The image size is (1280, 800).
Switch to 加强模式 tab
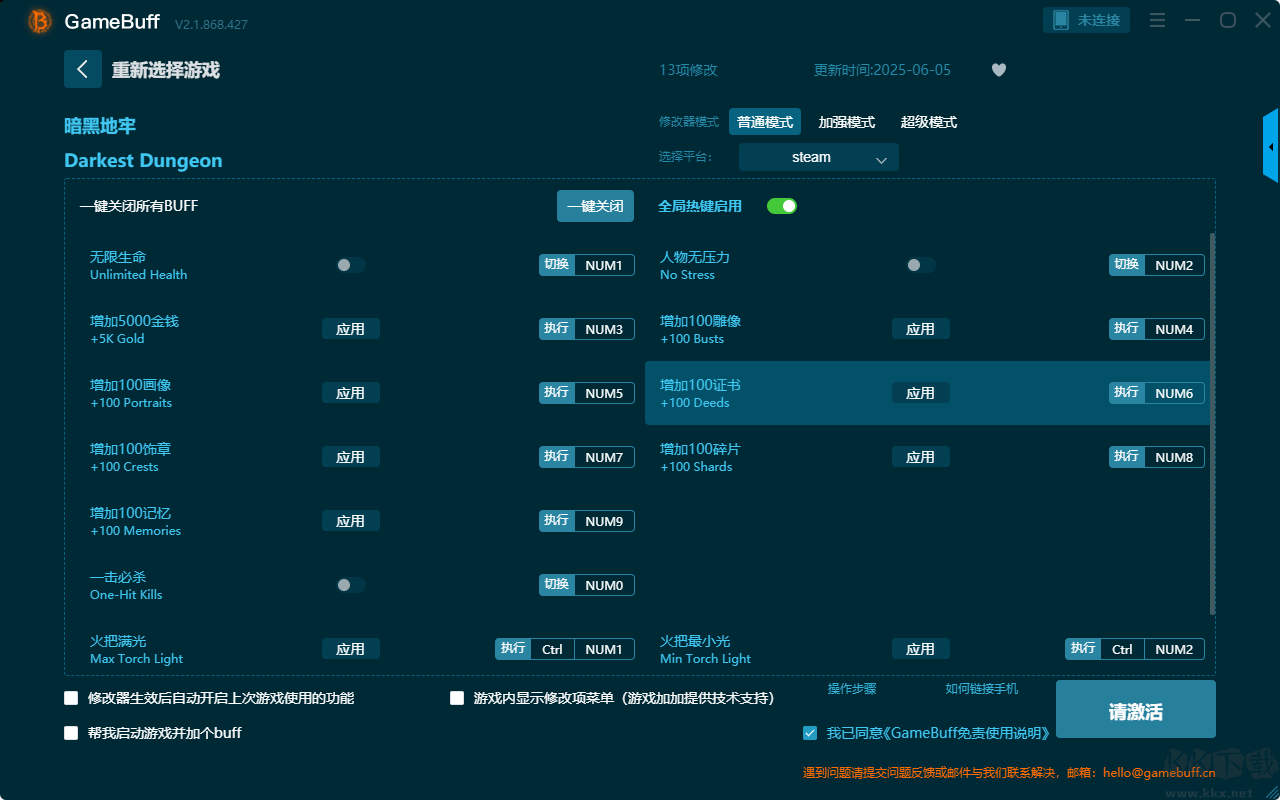pyautogui.click(x=847, y=122)
